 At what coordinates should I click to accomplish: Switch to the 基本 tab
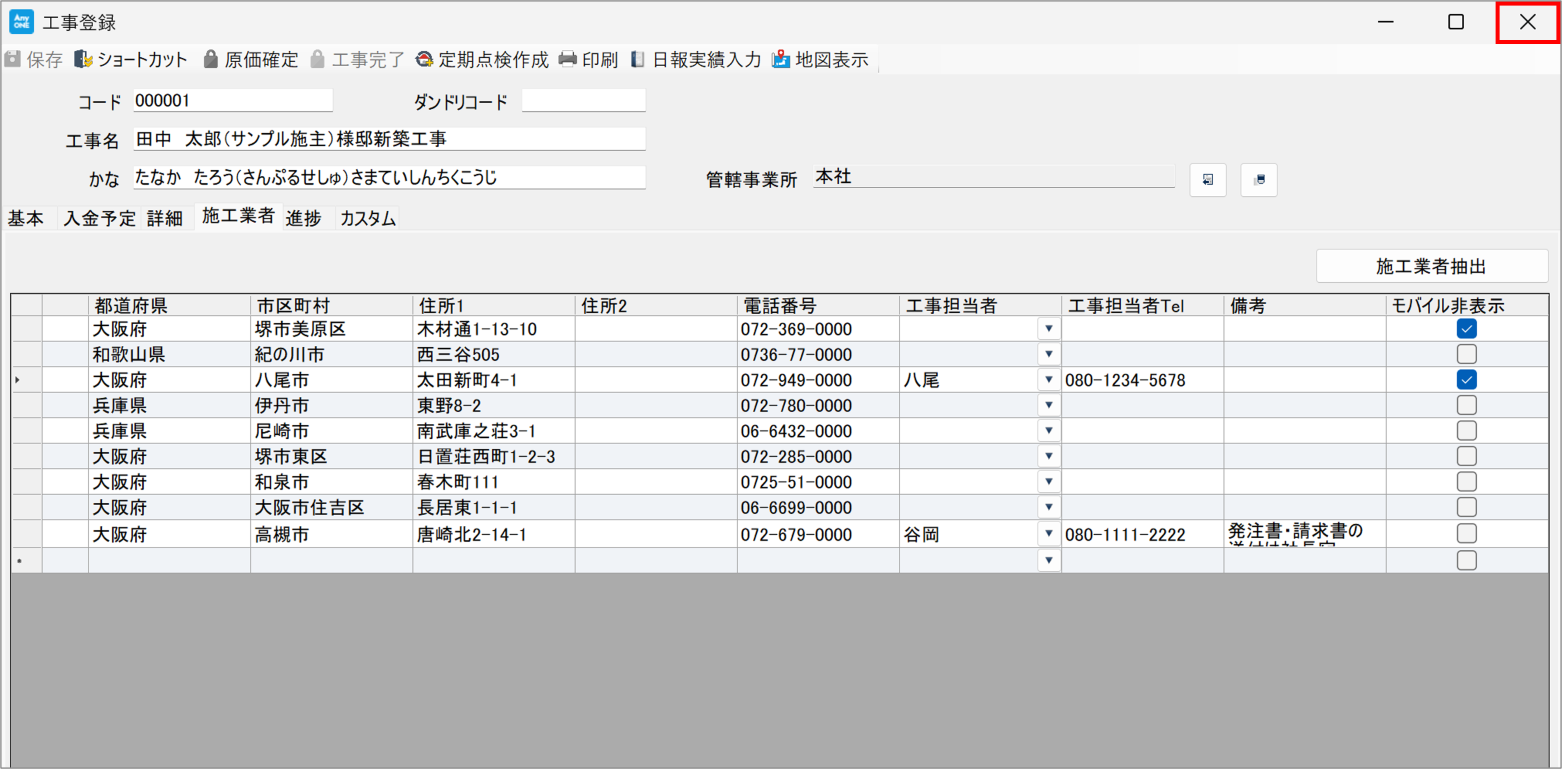(26, 219)
